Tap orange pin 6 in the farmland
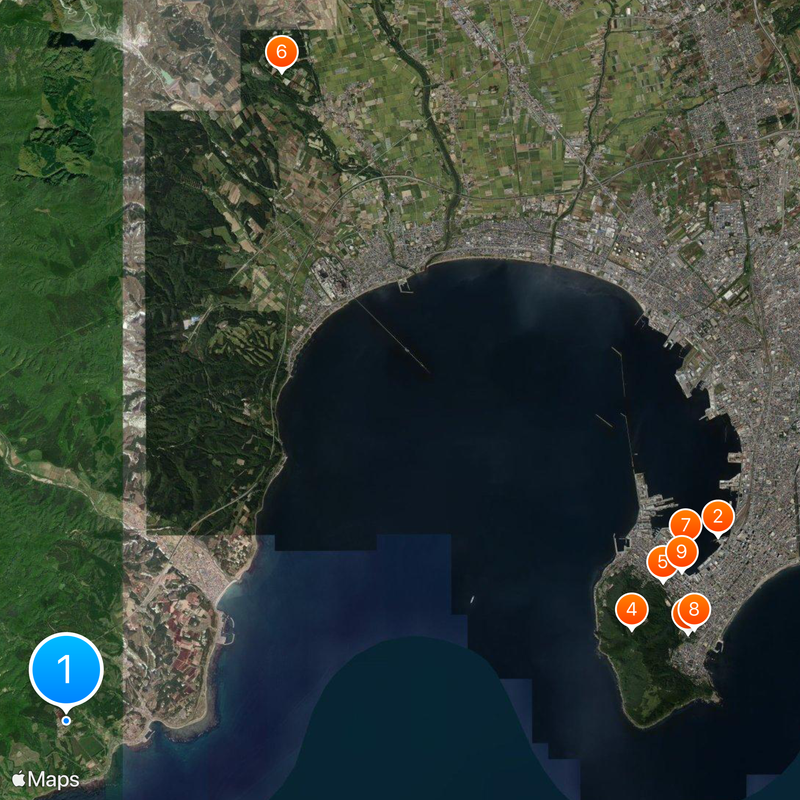 coord(281,52)
